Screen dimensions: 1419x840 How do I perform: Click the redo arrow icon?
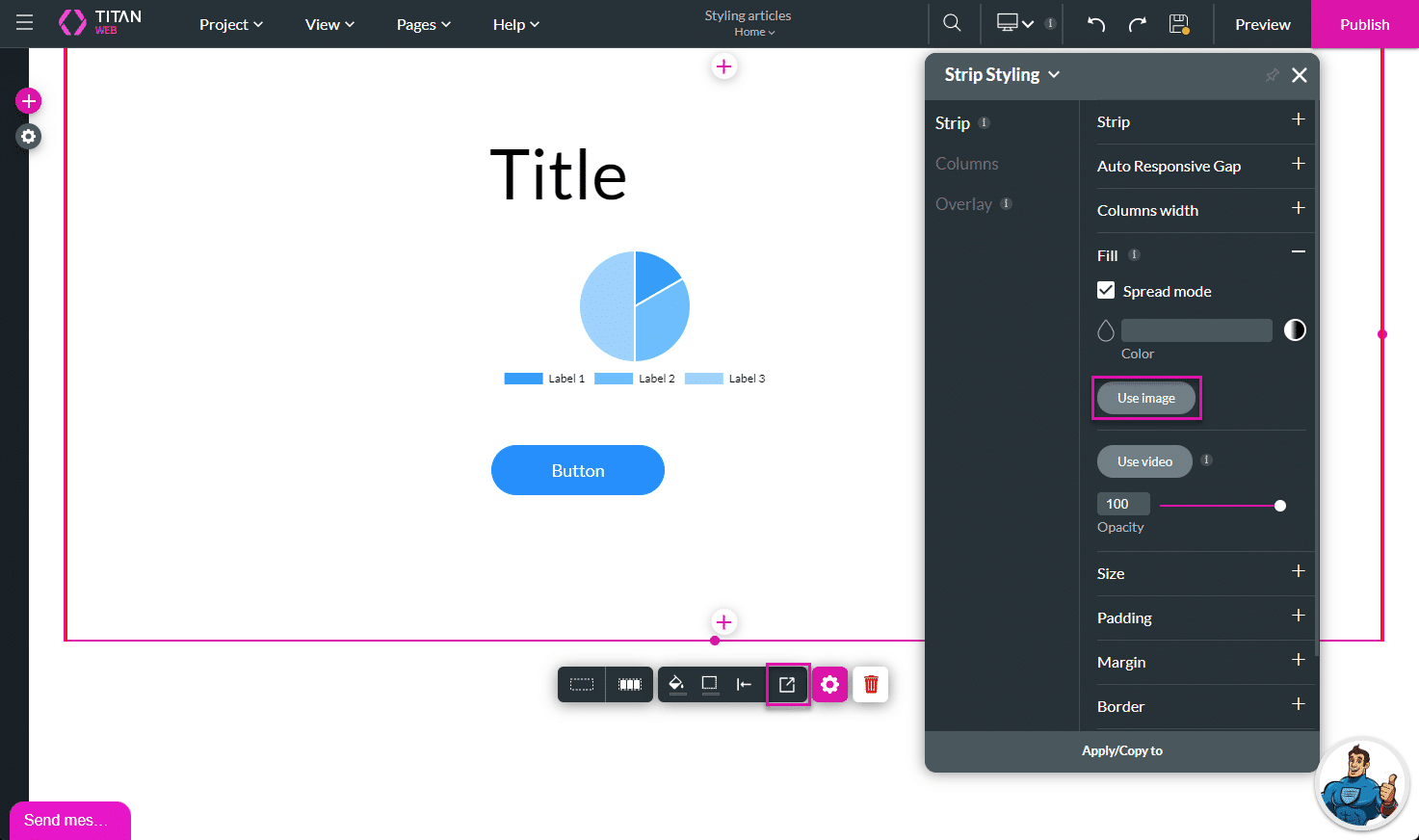(x=1138, y=24)
